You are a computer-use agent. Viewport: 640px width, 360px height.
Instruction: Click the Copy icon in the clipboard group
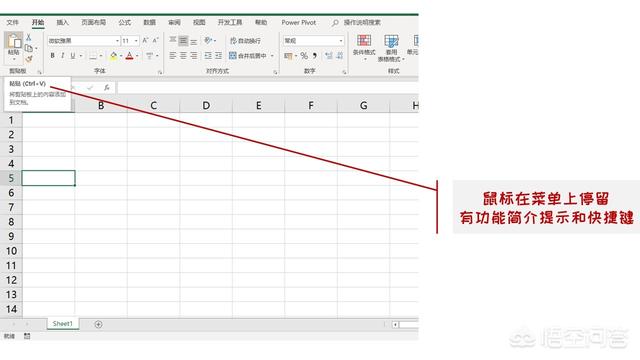point(29,48)
